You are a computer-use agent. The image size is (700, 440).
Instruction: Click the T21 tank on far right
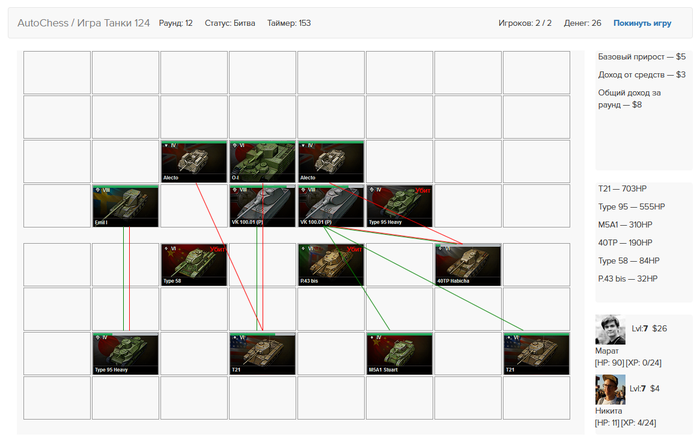point(537,353)
